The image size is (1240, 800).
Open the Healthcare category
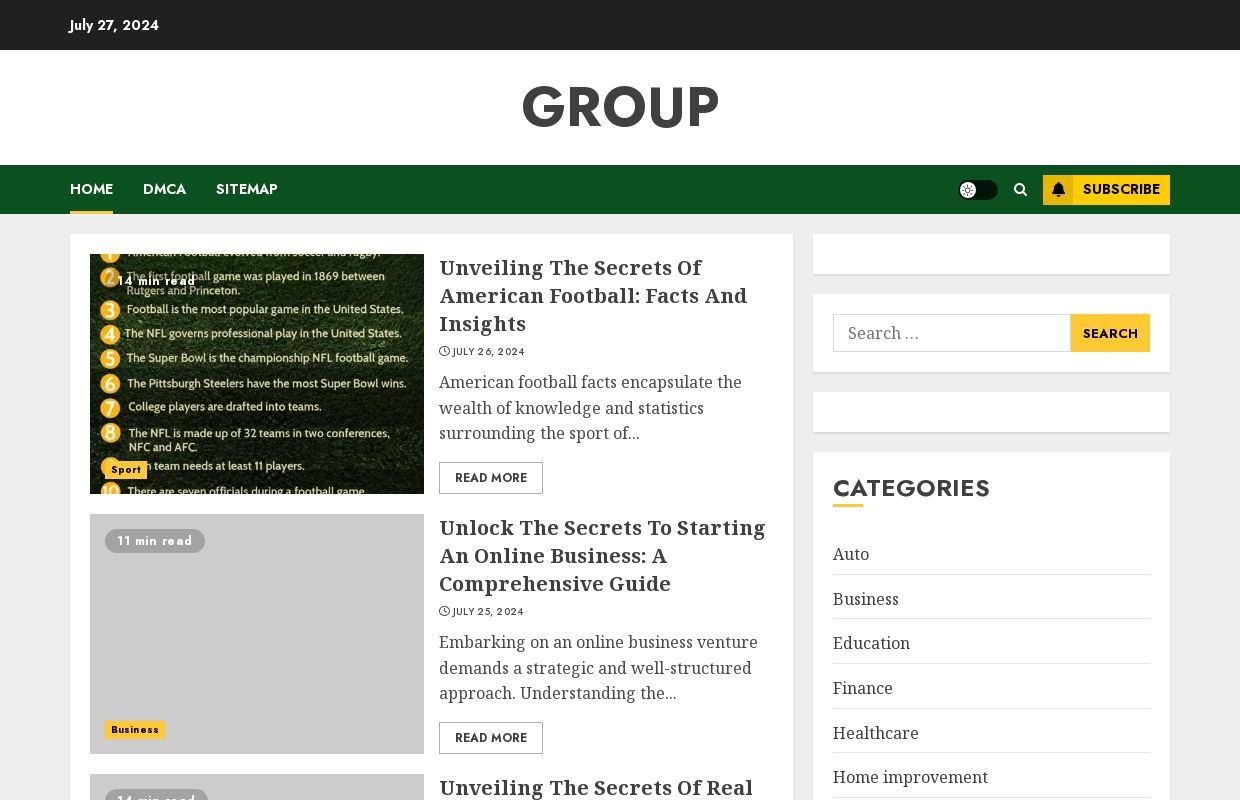876,733
